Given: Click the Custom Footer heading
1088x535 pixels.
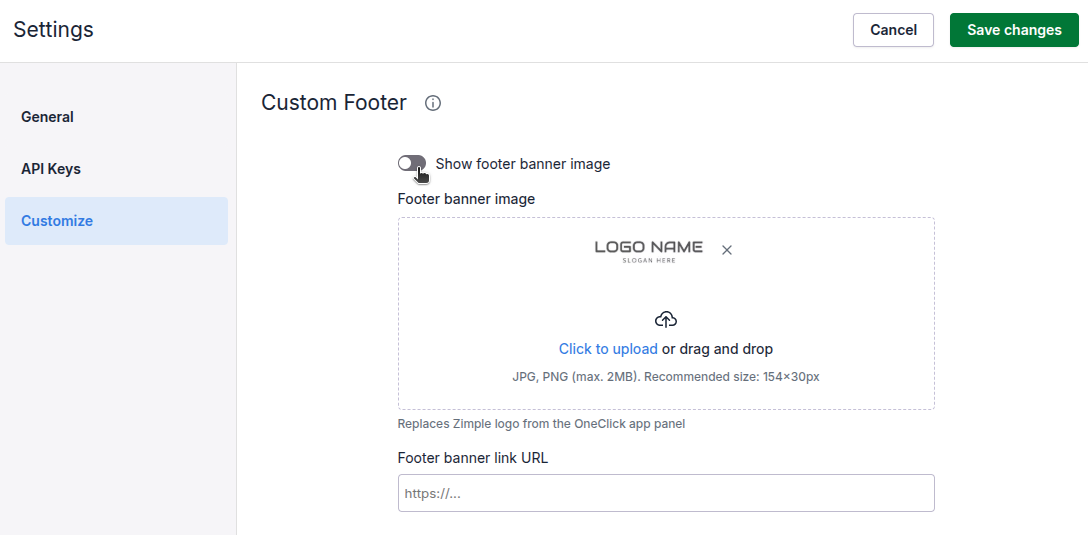Looking at the screenshot, I should click(x=334, y=103).
